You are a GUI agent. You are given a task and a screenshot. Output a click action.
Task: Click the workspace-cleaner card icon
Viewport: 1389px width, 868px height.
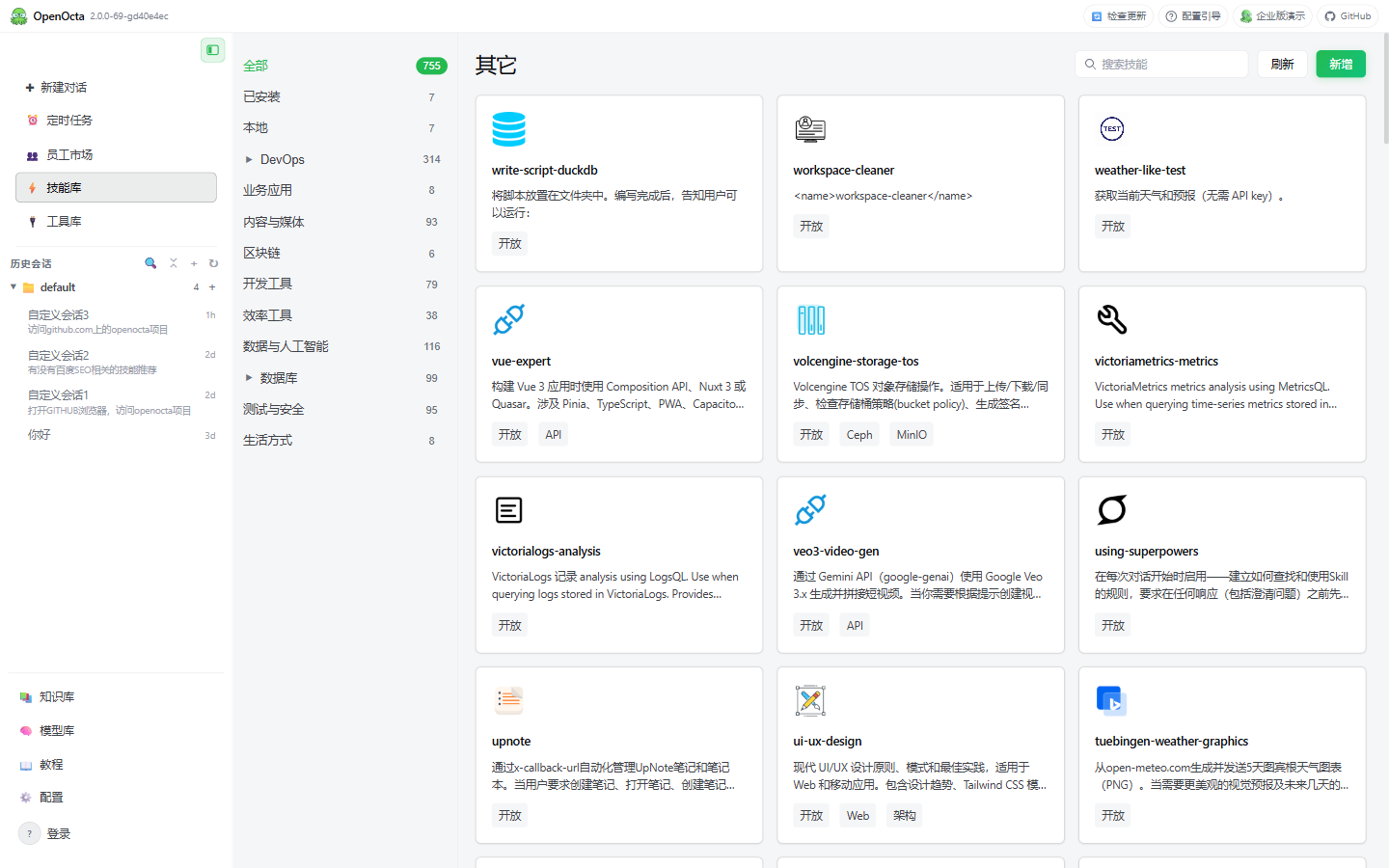click(810, 129)
